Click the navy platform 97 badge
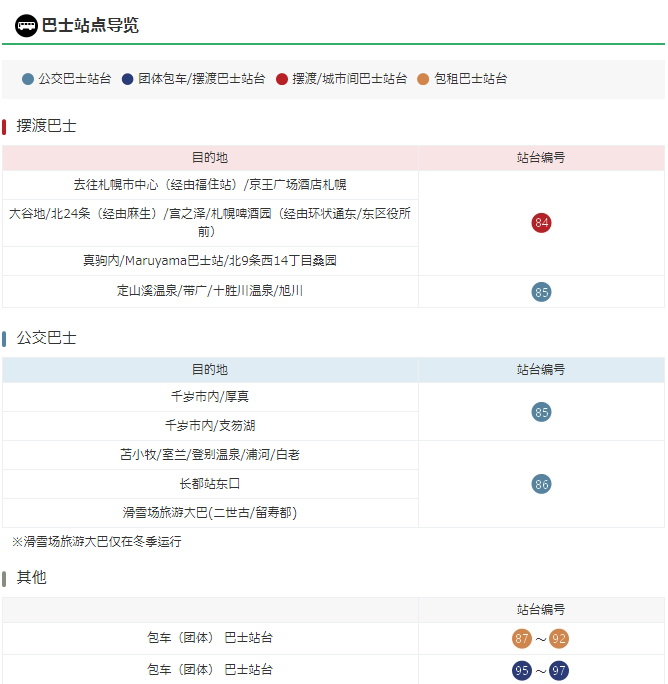668x684 pixels. [x=559, y=670]
